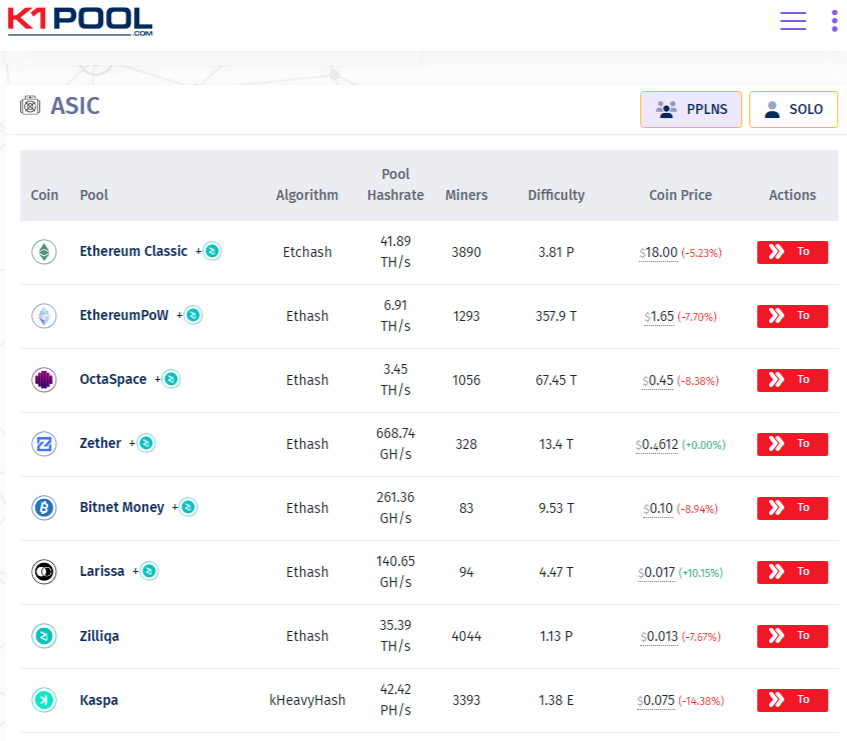Click the Actions column header
Image resolution: width=847 pixels, height=741 pixels.
click(792, 195)
